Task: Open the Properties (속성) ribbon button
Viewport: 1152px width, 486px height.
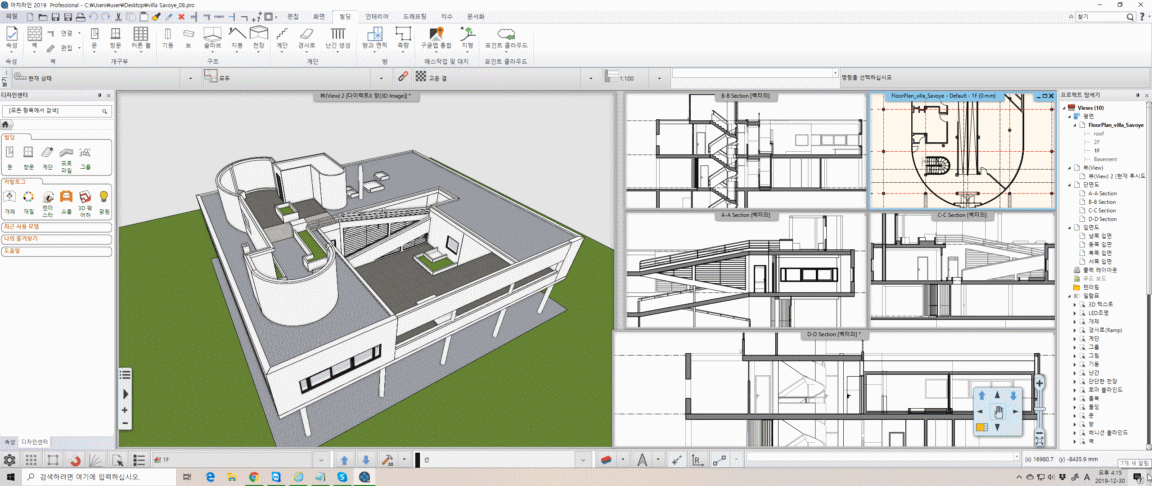Action: click(11, 37)
